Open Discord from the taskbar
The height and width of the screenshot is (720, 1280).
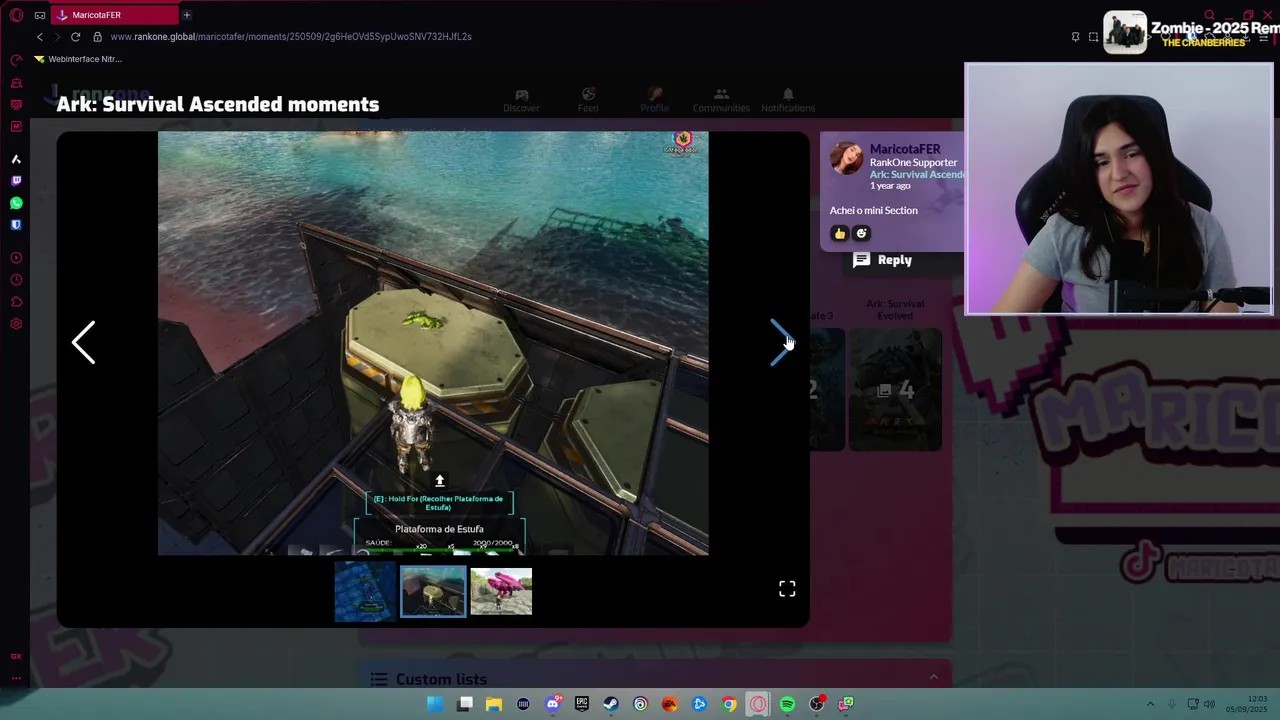[553, 704]
